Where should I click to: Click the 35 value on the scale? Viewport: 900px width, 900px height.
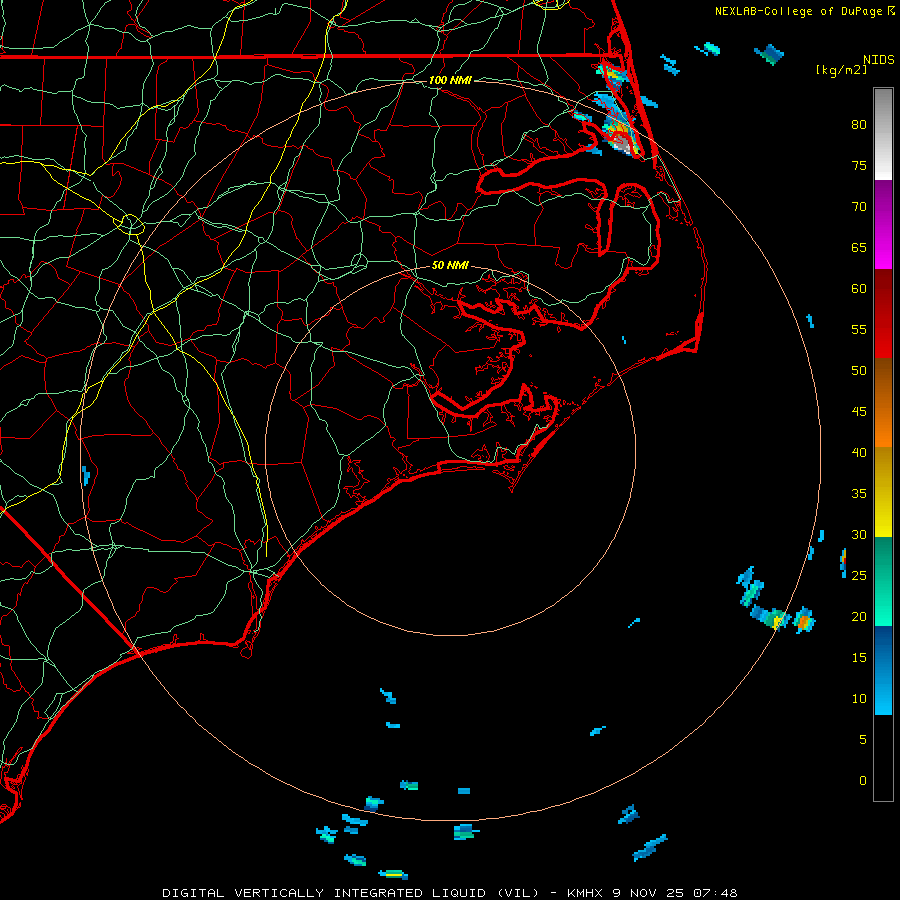[859, 494]
